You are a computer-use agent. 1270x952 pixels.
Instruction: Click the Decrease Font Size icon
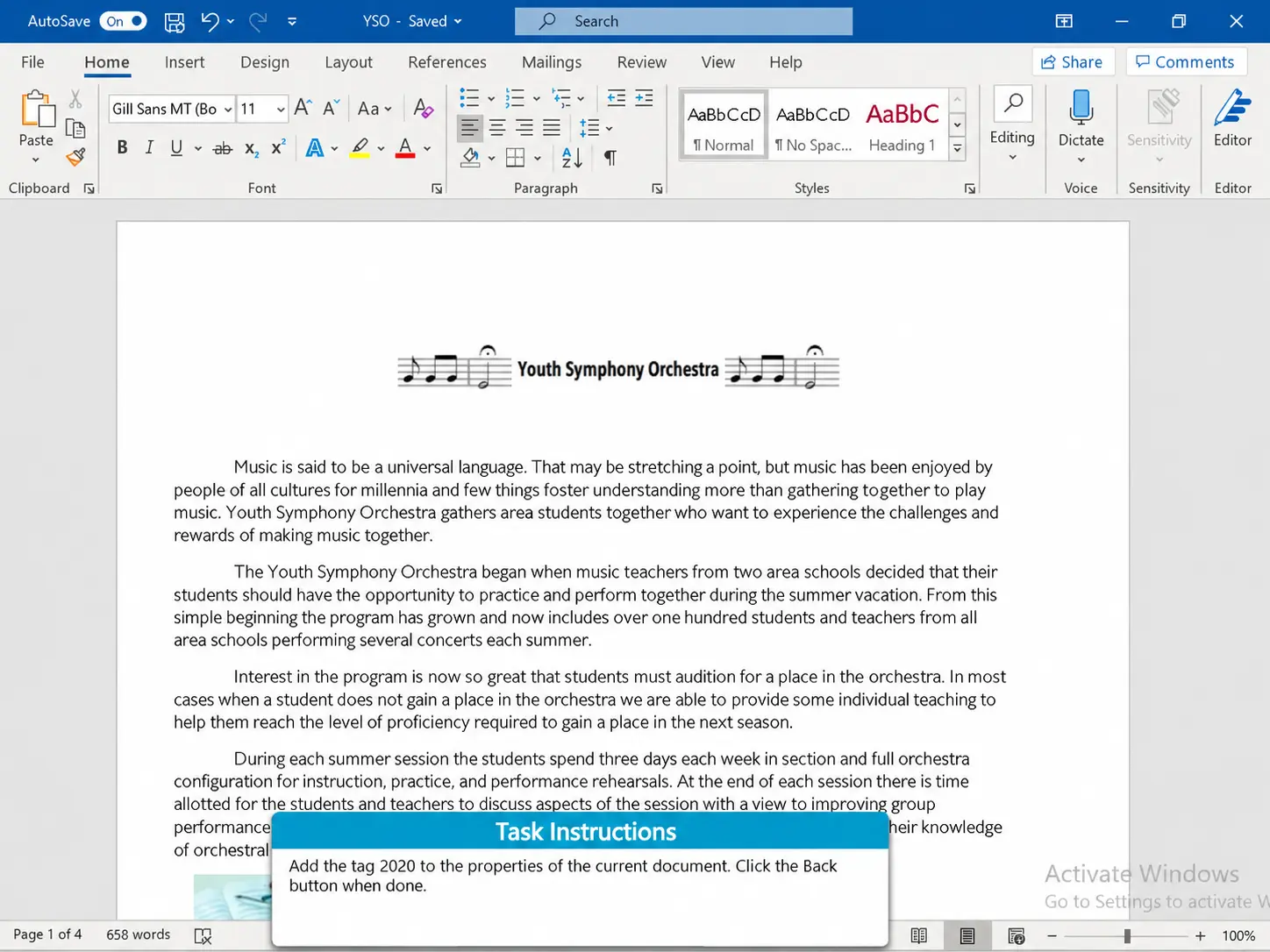pos(330,108)
